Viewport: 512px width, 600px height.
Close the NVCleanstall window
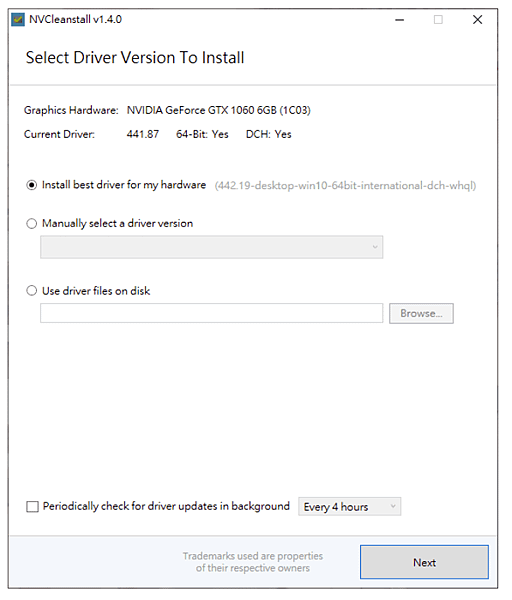coord(477,20)
